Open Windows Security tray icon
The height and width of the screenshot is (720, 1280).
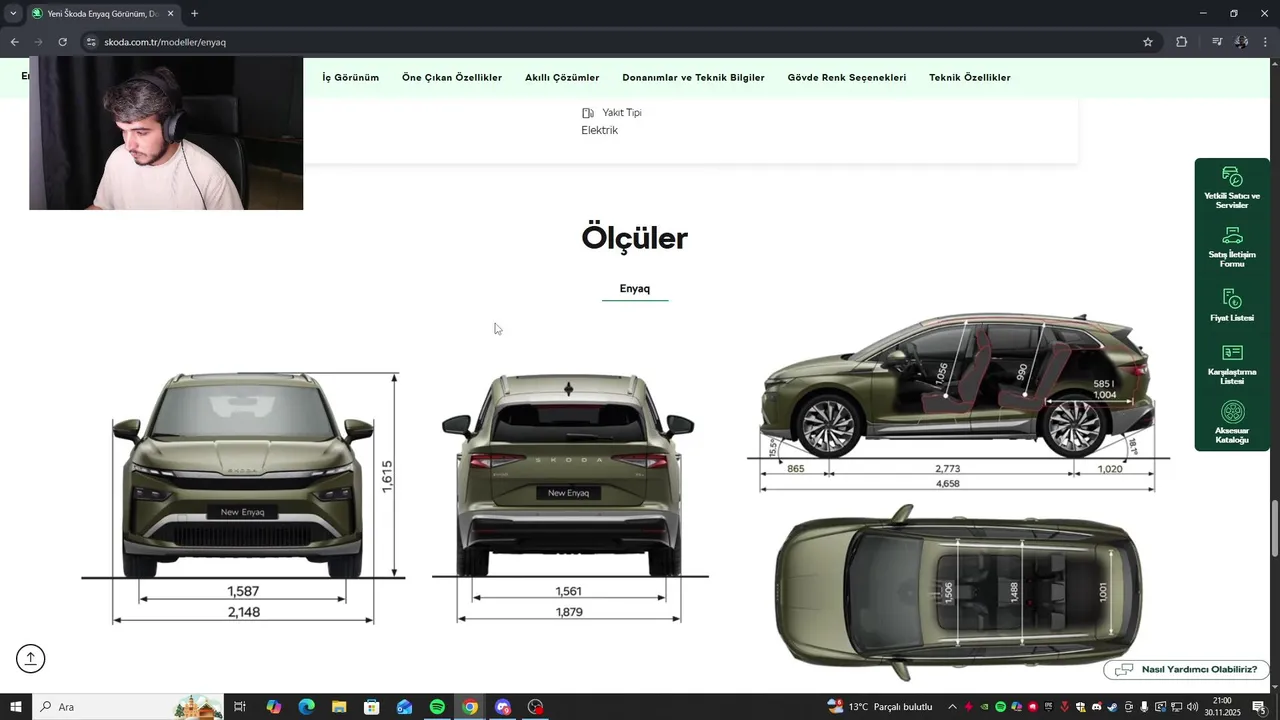[1080, 707]
